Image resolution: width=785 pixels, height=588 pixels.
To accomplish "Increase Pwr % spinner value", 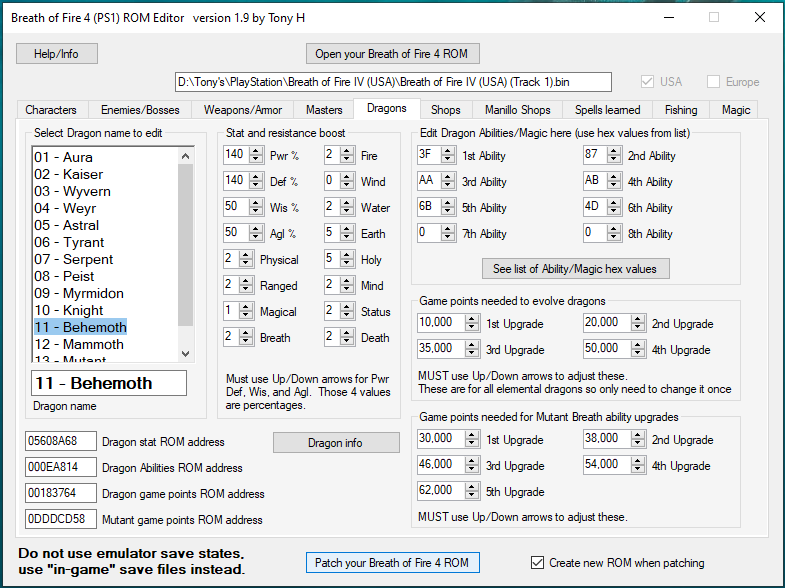I will (x=257, y=151).
